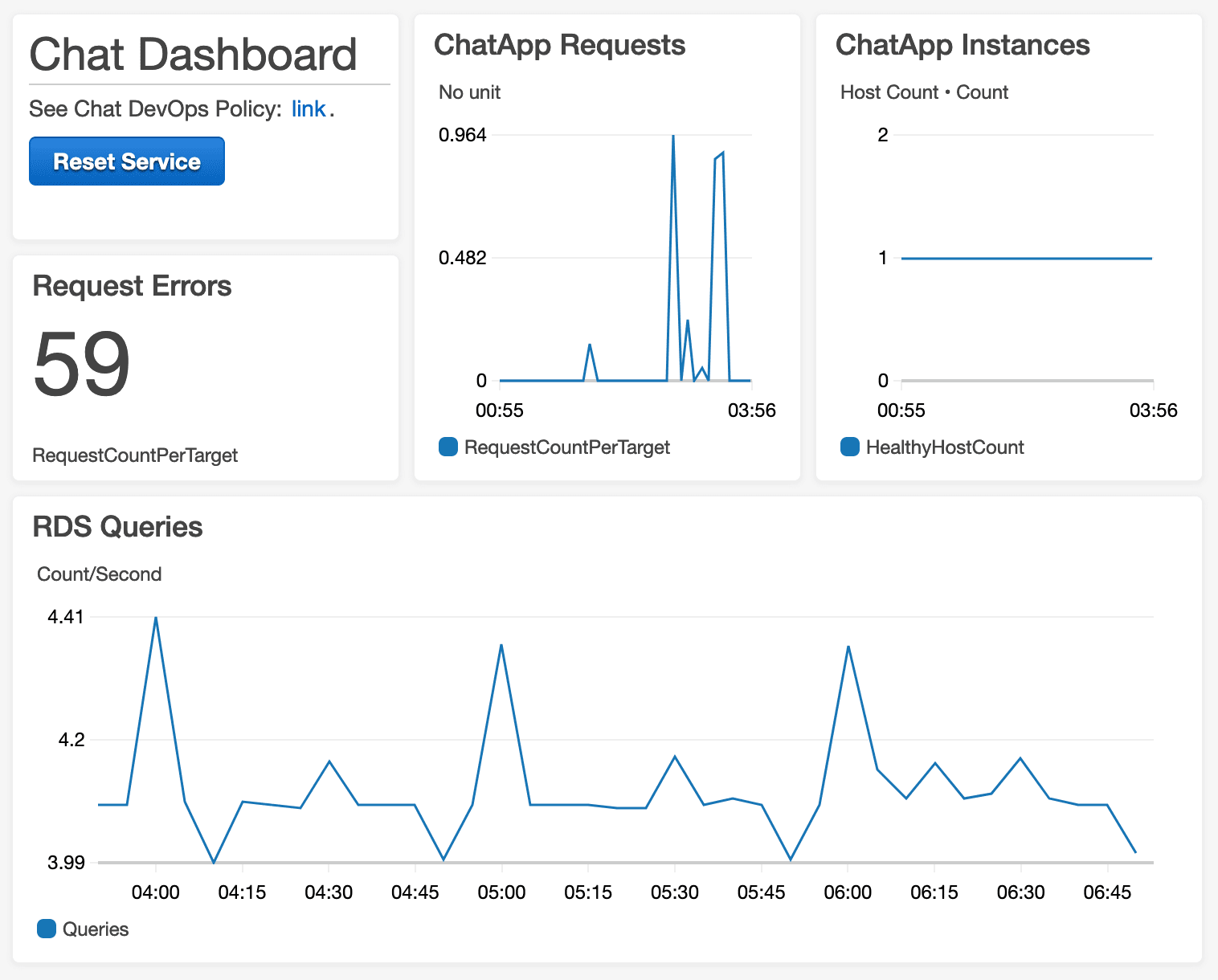
Task: Click the Reset Service button
Action: tap(127, 161)
